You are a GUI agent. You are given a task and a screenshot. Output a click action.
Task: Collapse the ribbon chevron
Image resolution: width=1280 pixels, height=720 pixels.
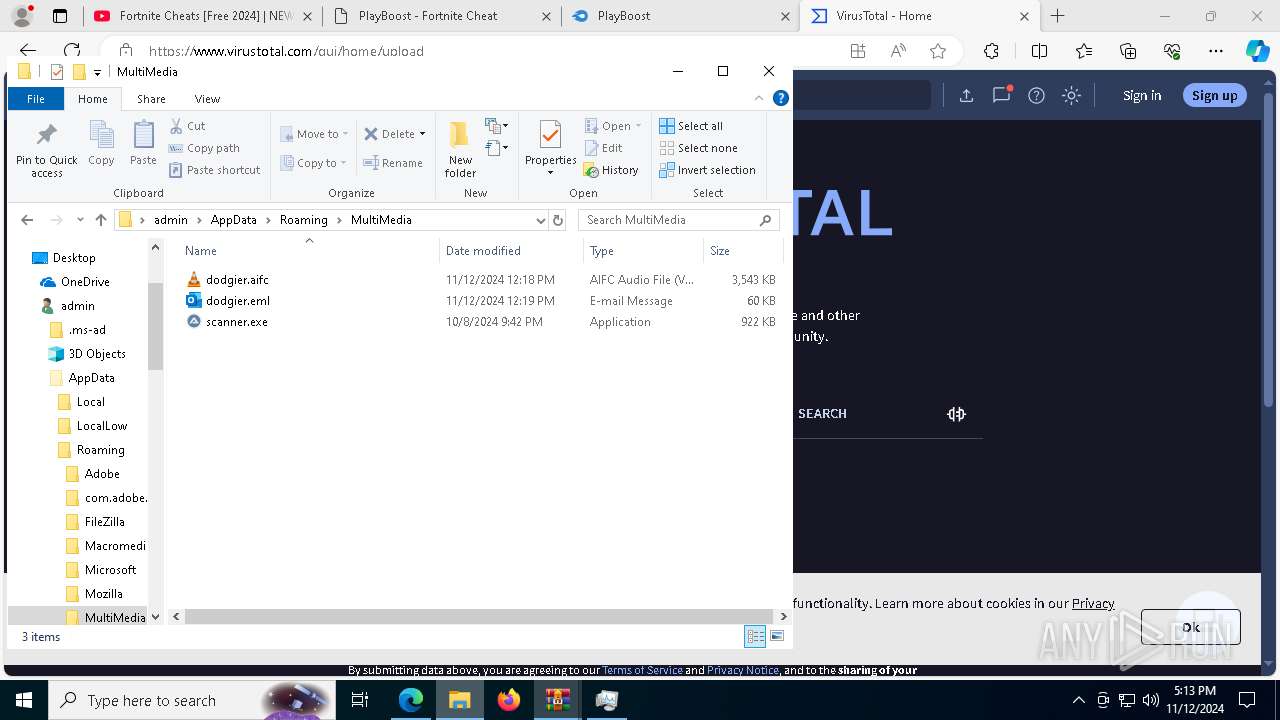tap(760, 98)
